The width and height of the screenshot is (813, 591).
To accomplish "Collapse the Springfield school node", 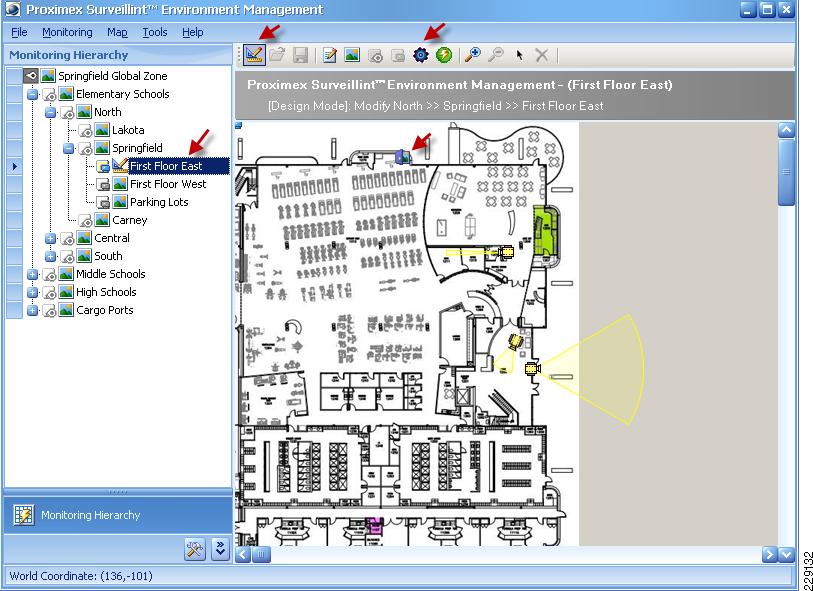I will 68,148.
